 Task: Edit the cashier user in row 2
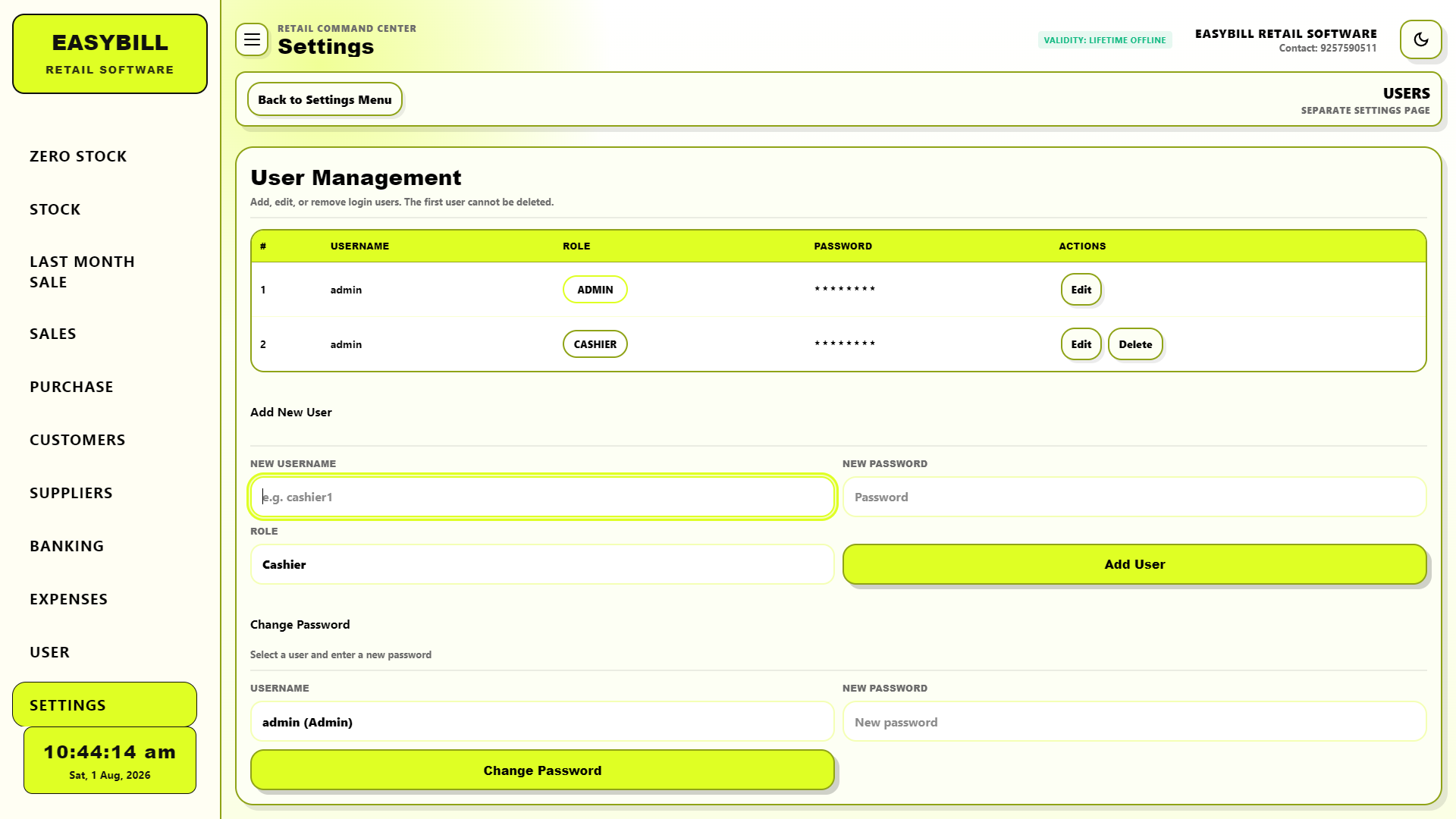pyautogui.click(x=1081, y=344)
